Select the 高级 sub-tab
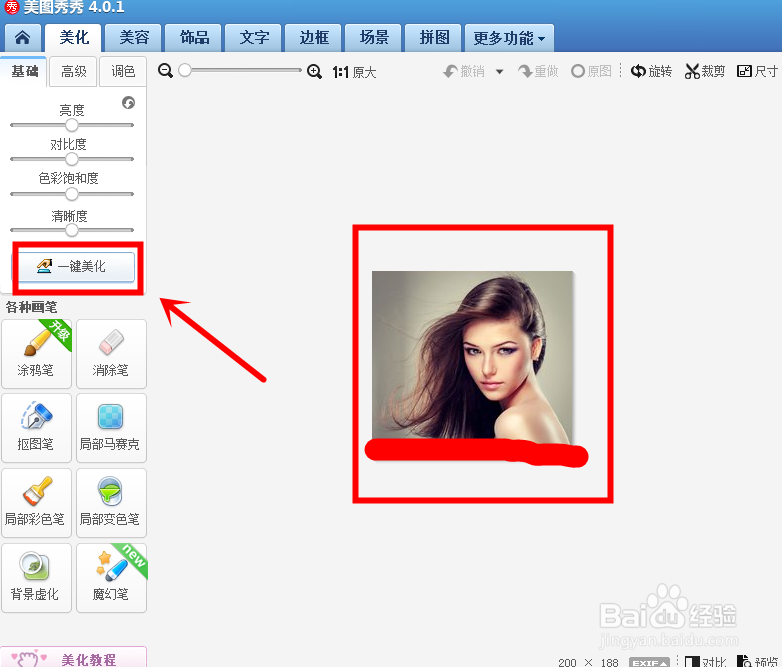 tap(73, 72)
